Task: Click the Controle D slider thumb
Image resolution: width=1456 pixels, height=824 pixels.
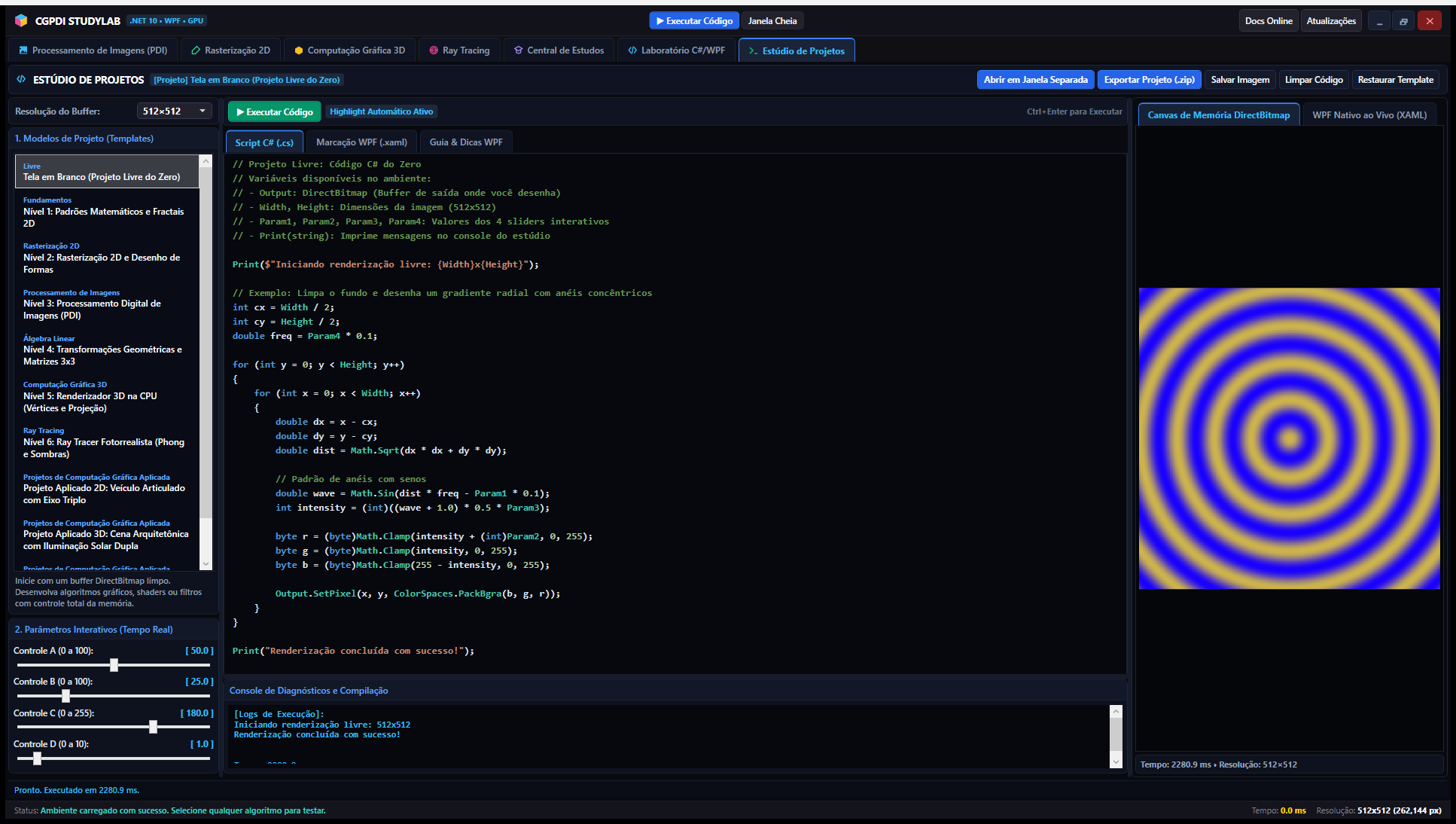Action: point(37,758)
